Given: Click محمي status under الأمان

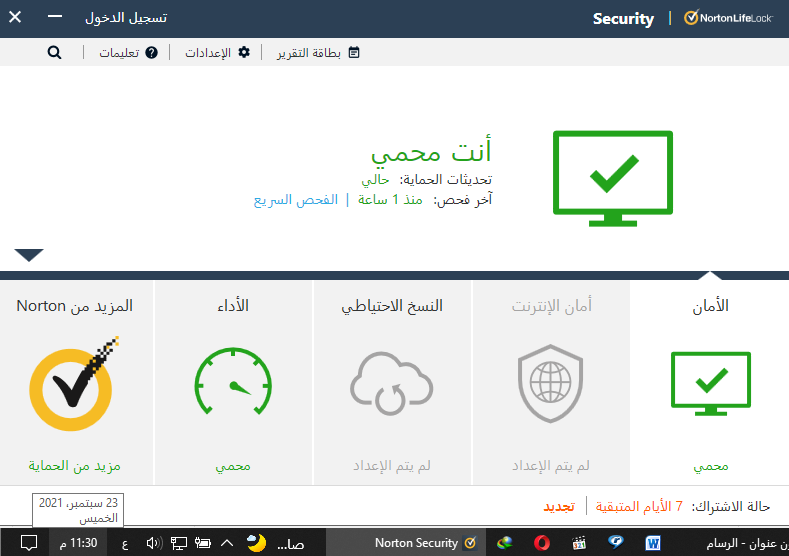Looking at the screenshot, I should point(711,466).
